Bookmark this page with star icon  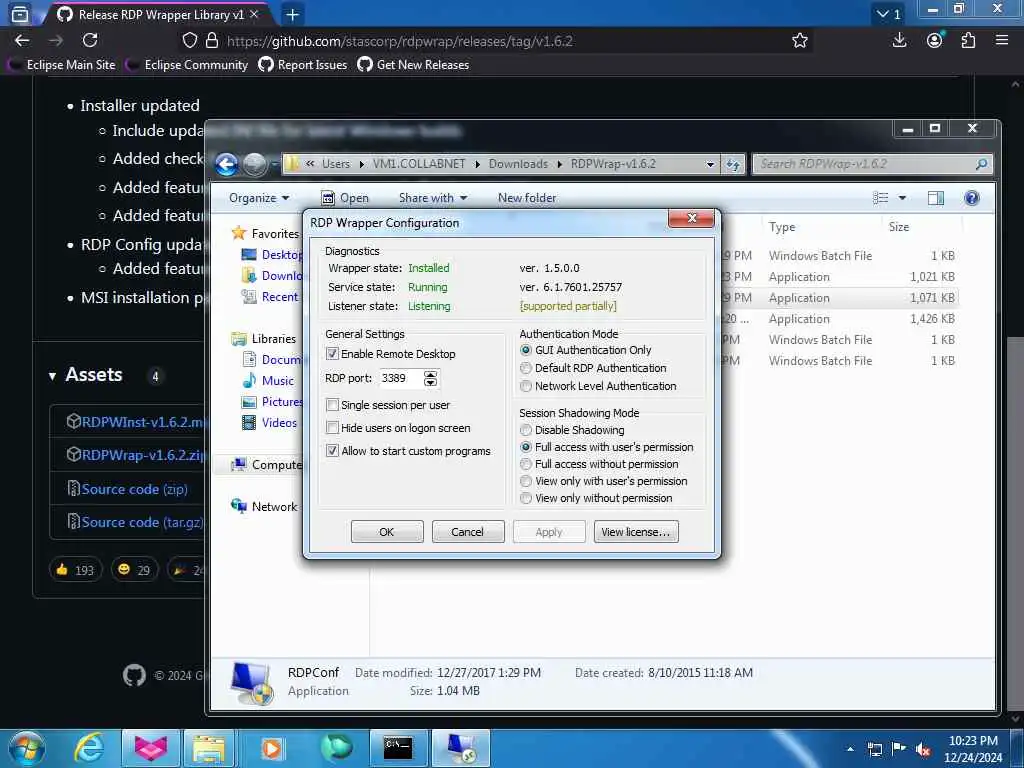tap(799, 40)
